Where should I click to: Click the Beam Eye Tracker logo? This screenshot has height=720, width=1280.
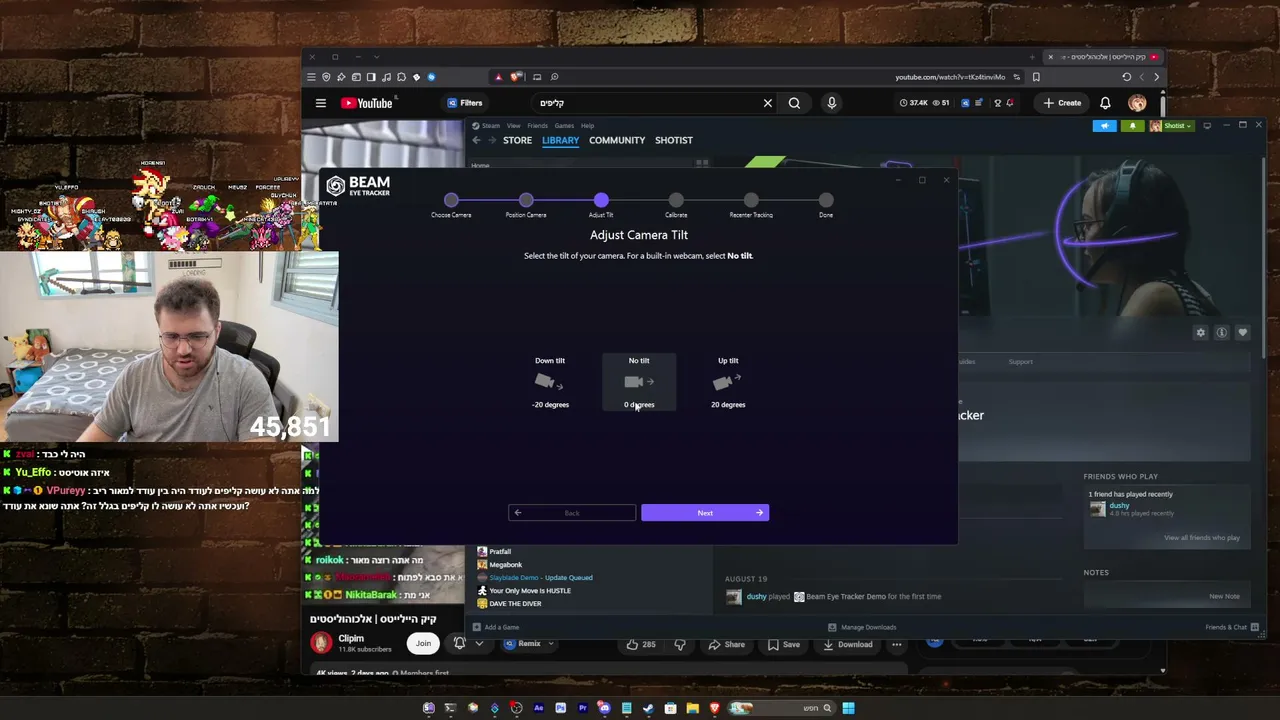(358, 186)
